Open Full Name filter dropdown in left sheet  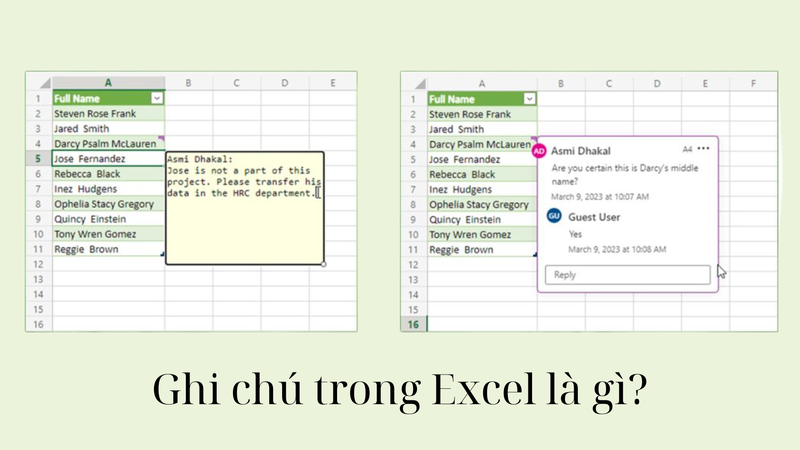[157, 98]
